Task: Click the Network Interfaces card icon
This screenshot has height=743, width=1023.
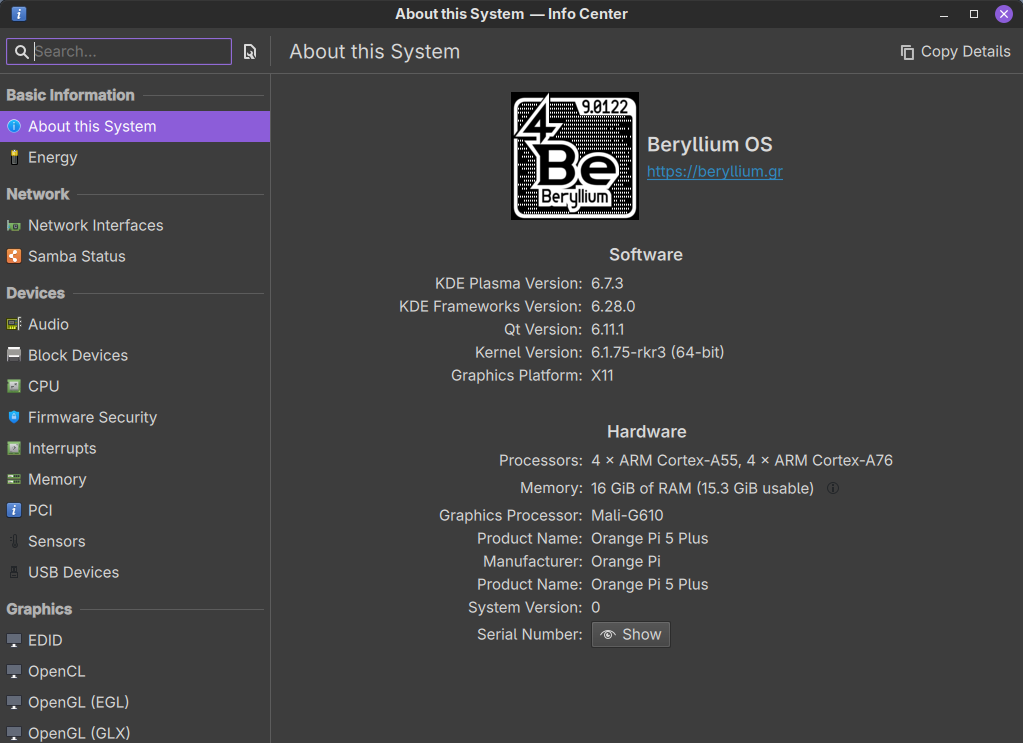Action: coord(14,226)
